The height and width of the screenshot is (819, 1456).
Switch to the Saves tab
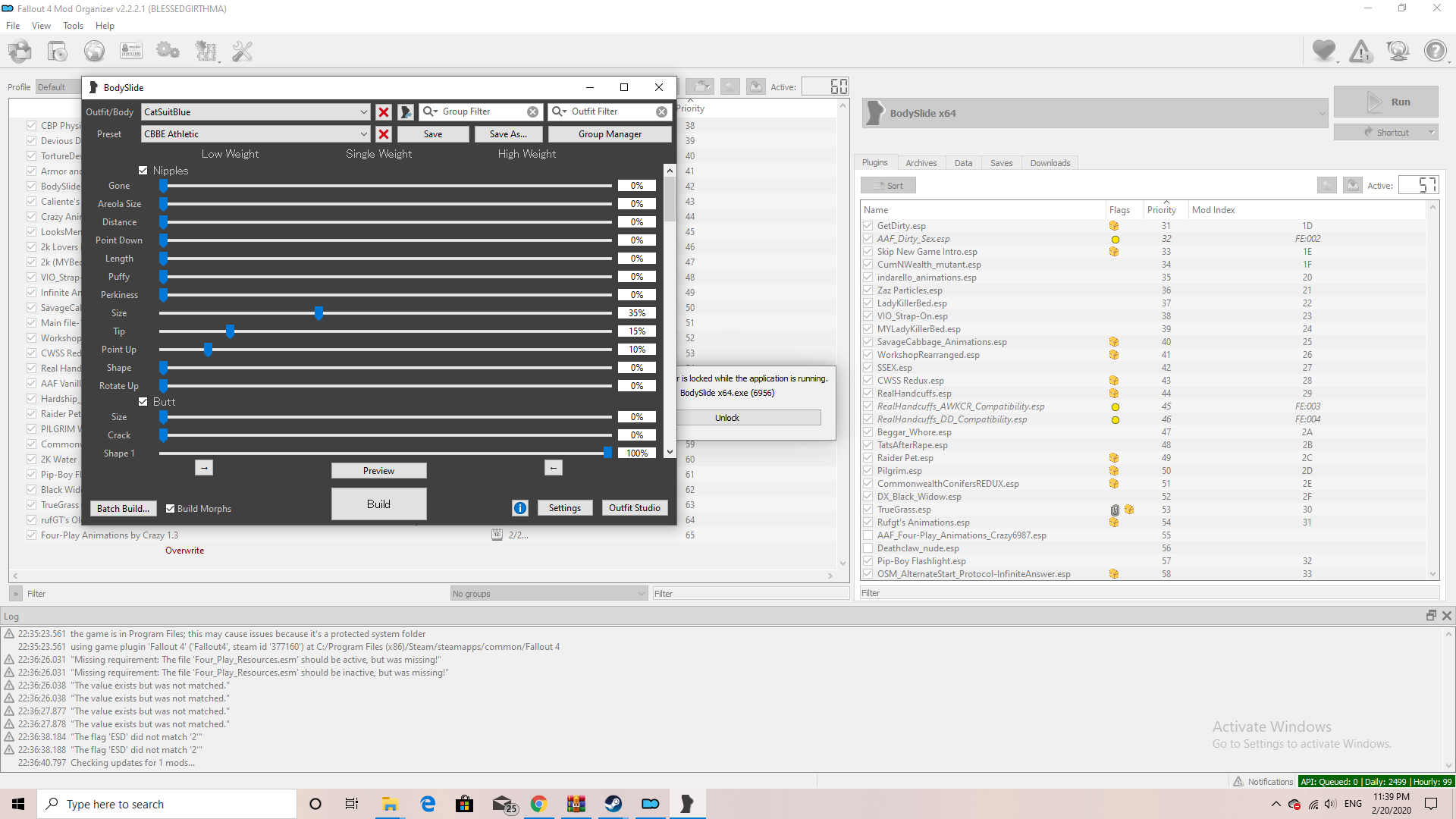(1001, 163)
